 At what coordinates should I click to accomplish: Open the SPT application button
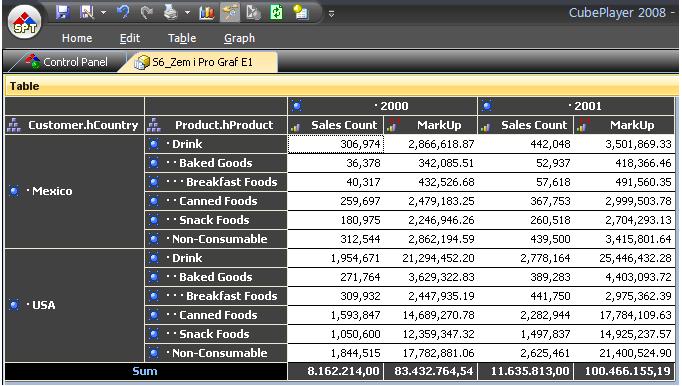25,22
